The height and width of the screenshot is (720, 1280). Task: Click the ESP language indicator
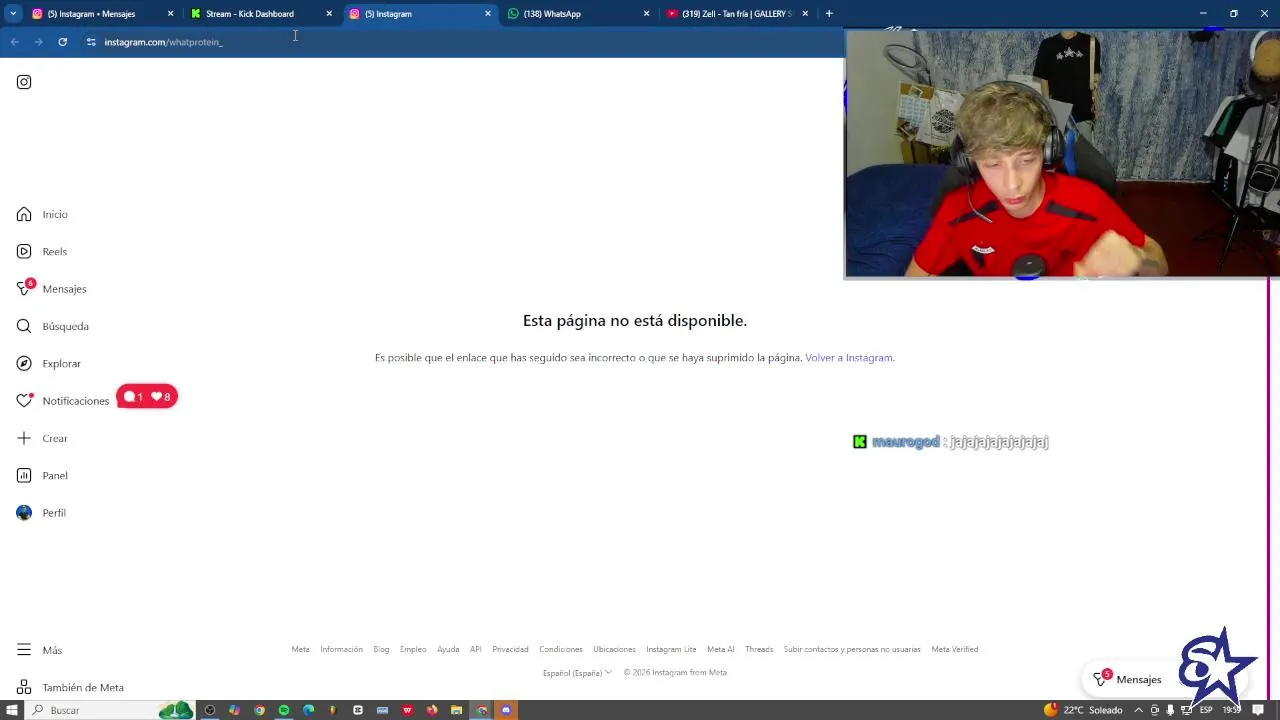(x=1206, y=710)
